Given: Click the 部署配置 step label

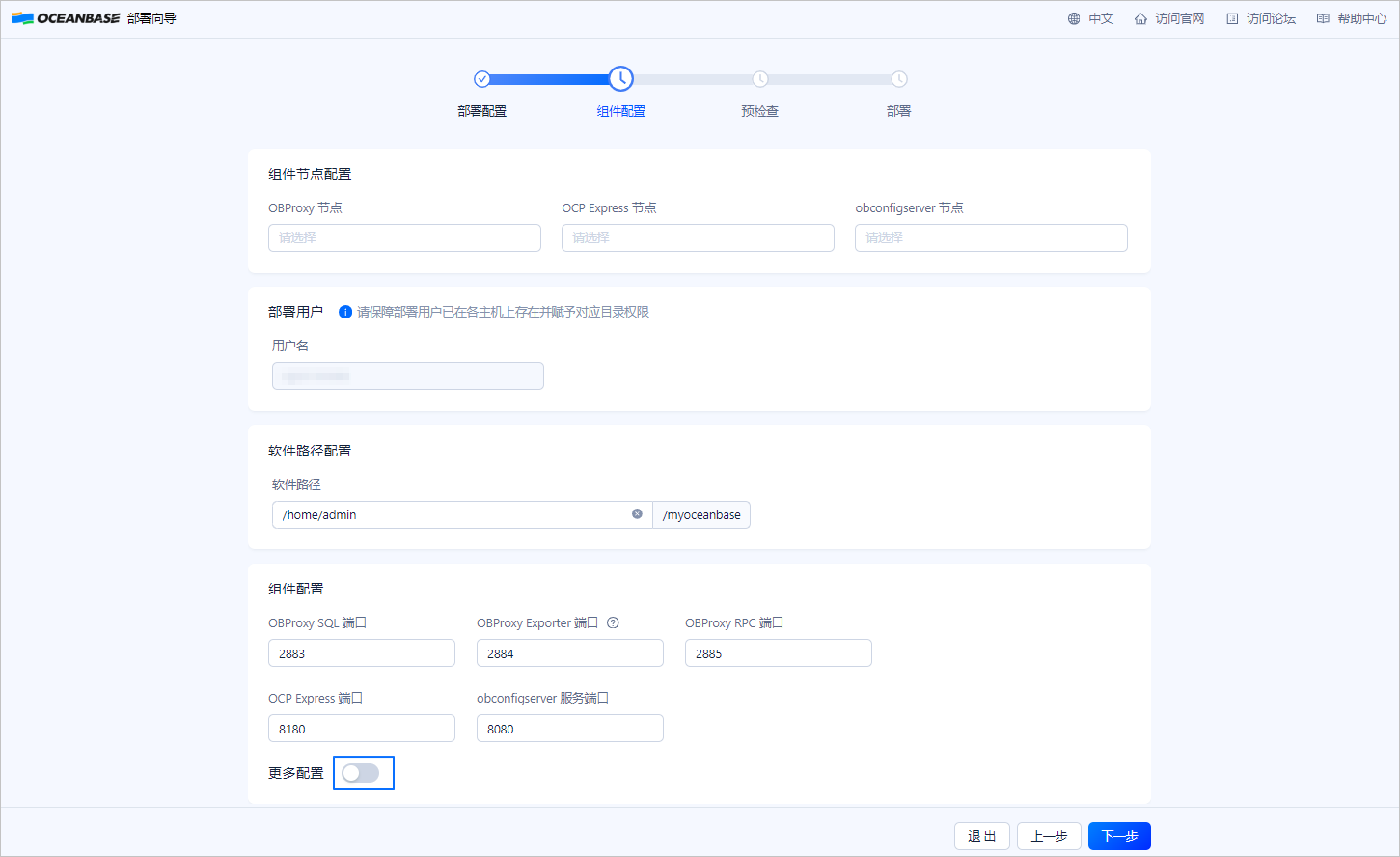Looking at the screenshot, I should coord(482,111).
